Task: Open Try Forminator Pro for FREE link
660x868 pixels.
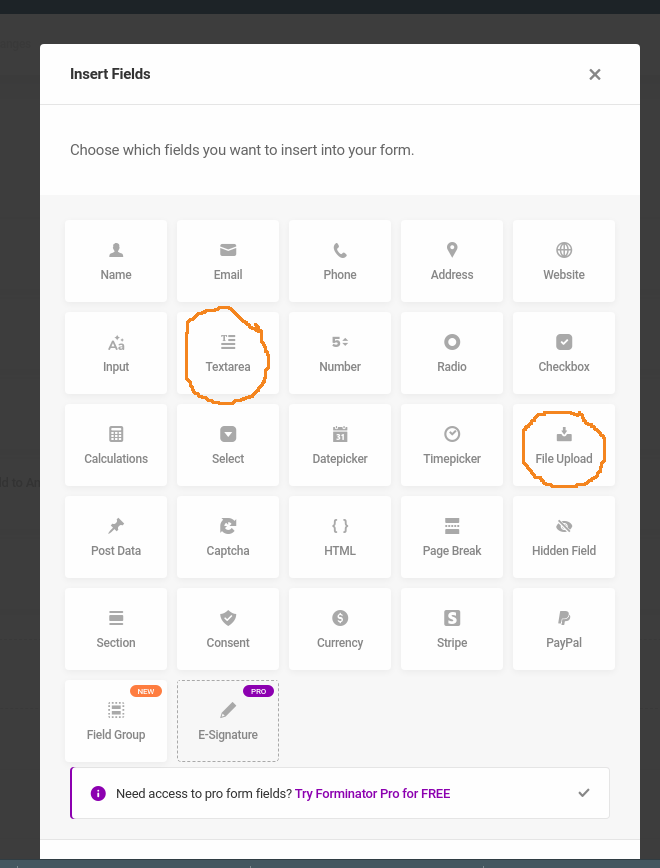Action: pos(373,793)
